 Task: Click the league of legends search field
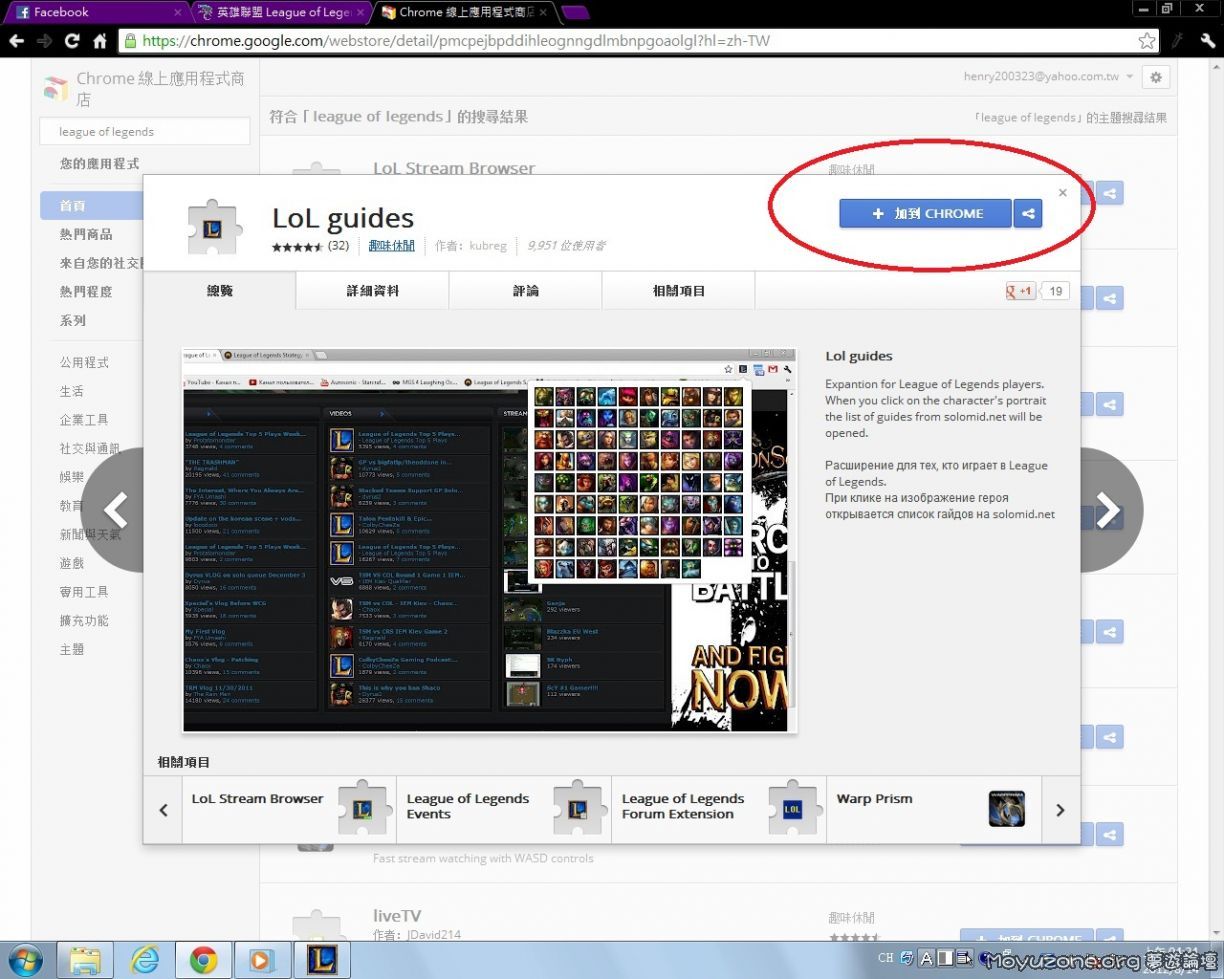(145, 132)
